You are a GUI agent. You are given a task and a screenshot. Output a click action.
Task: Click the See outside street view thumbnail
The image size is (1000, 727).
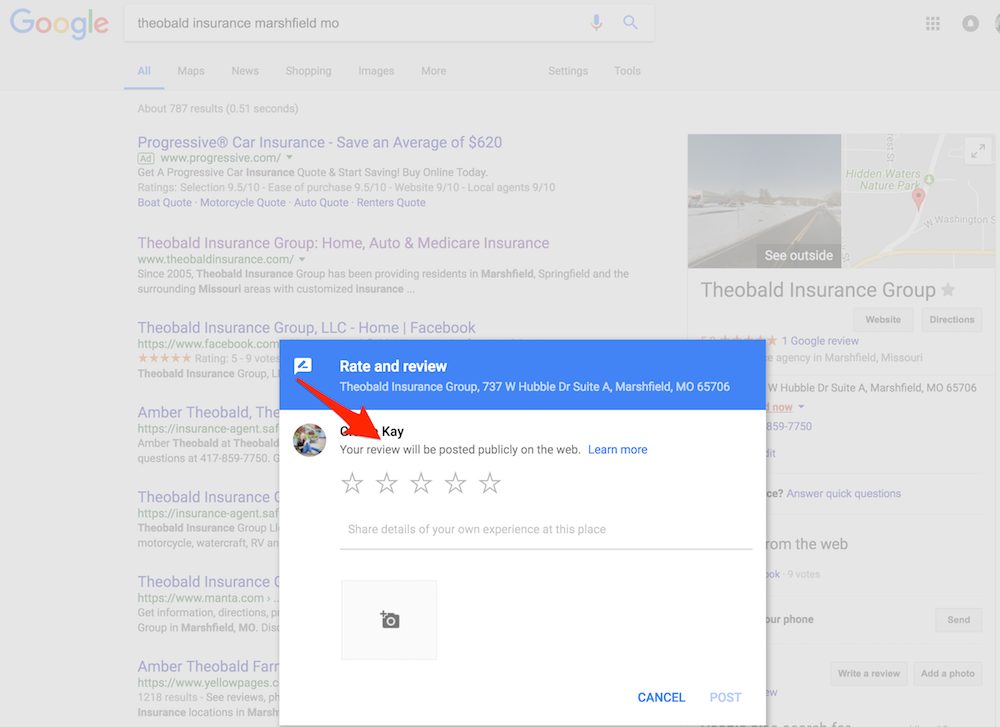[x=764, y=201]
